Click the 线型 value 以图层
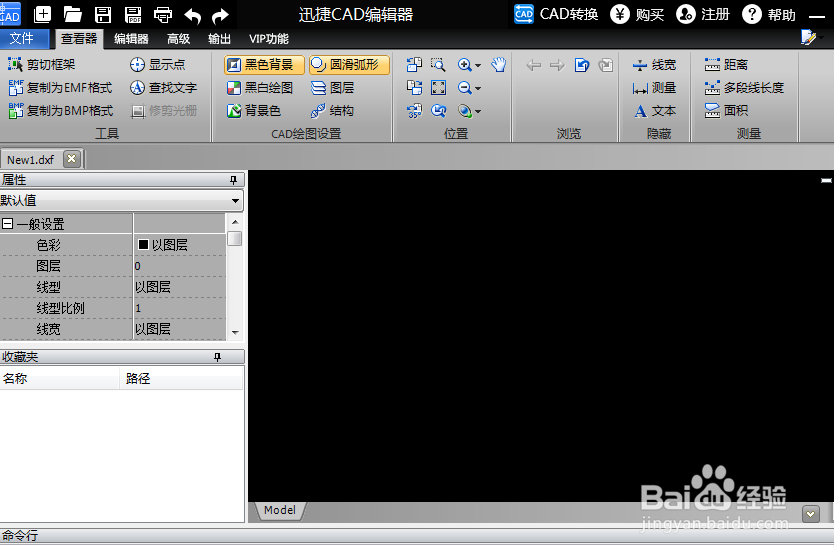This screenshot has height=553, width=834. coord(180,287)
